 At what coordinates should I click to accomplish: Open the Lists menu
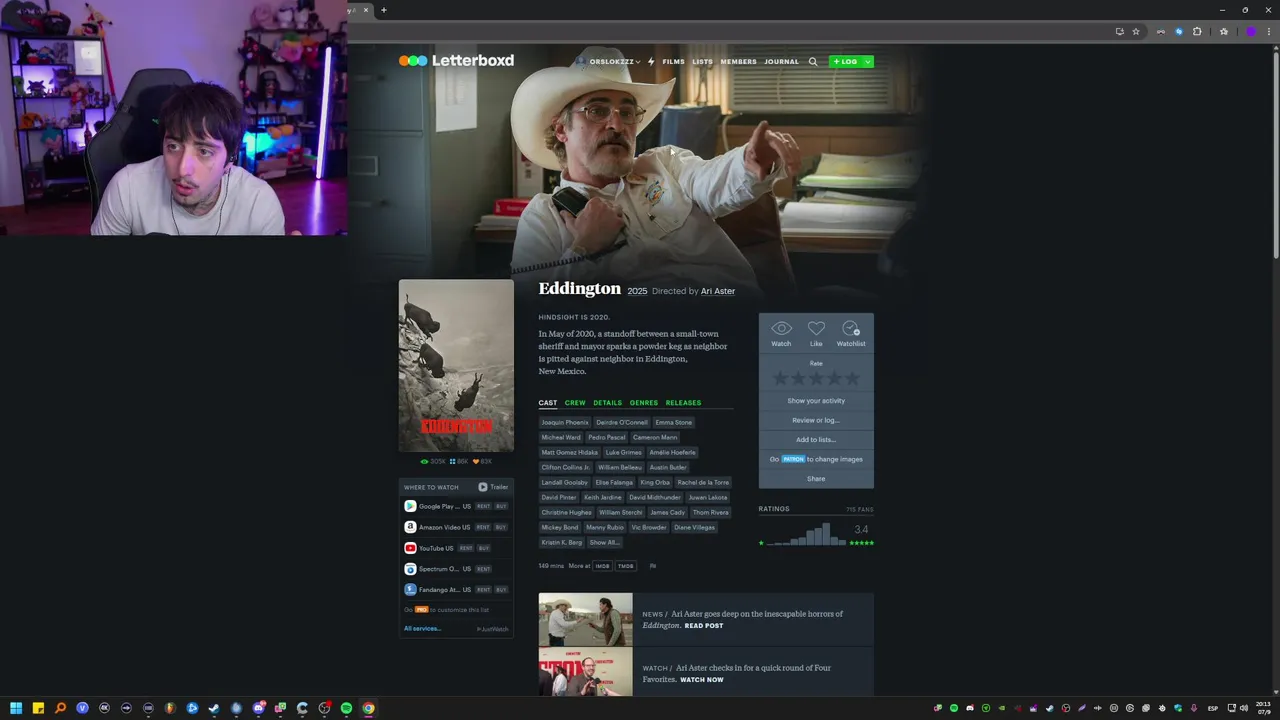pos(703,62)
